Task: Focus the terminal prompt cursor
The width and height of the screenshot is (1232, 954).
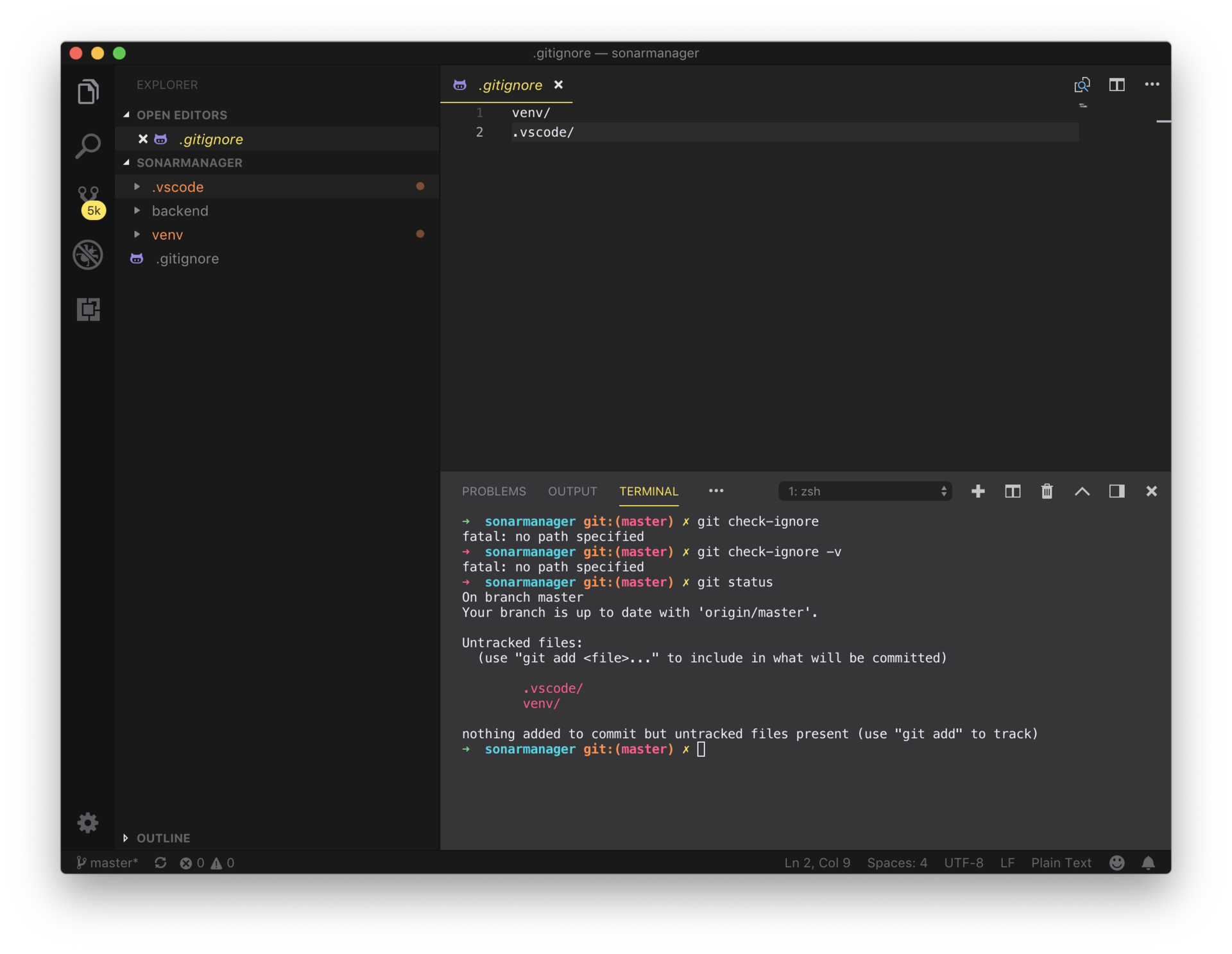Action: coord(701,749)
